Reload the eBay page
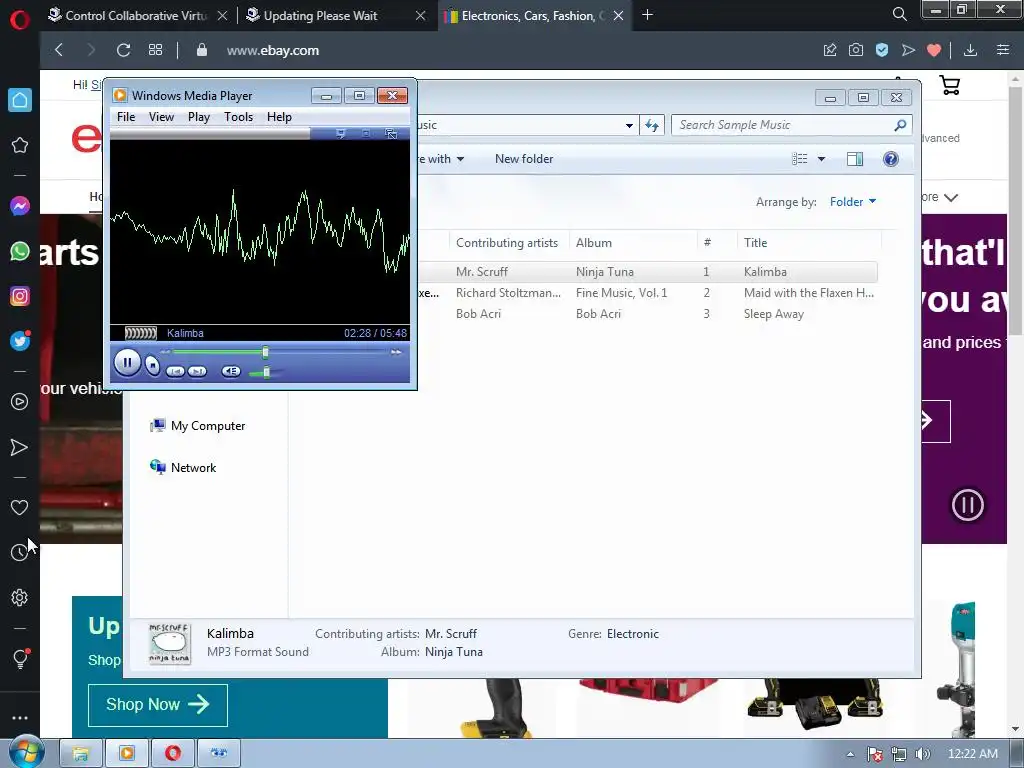Screen dimensions: 1024x768 click(123, 50)
